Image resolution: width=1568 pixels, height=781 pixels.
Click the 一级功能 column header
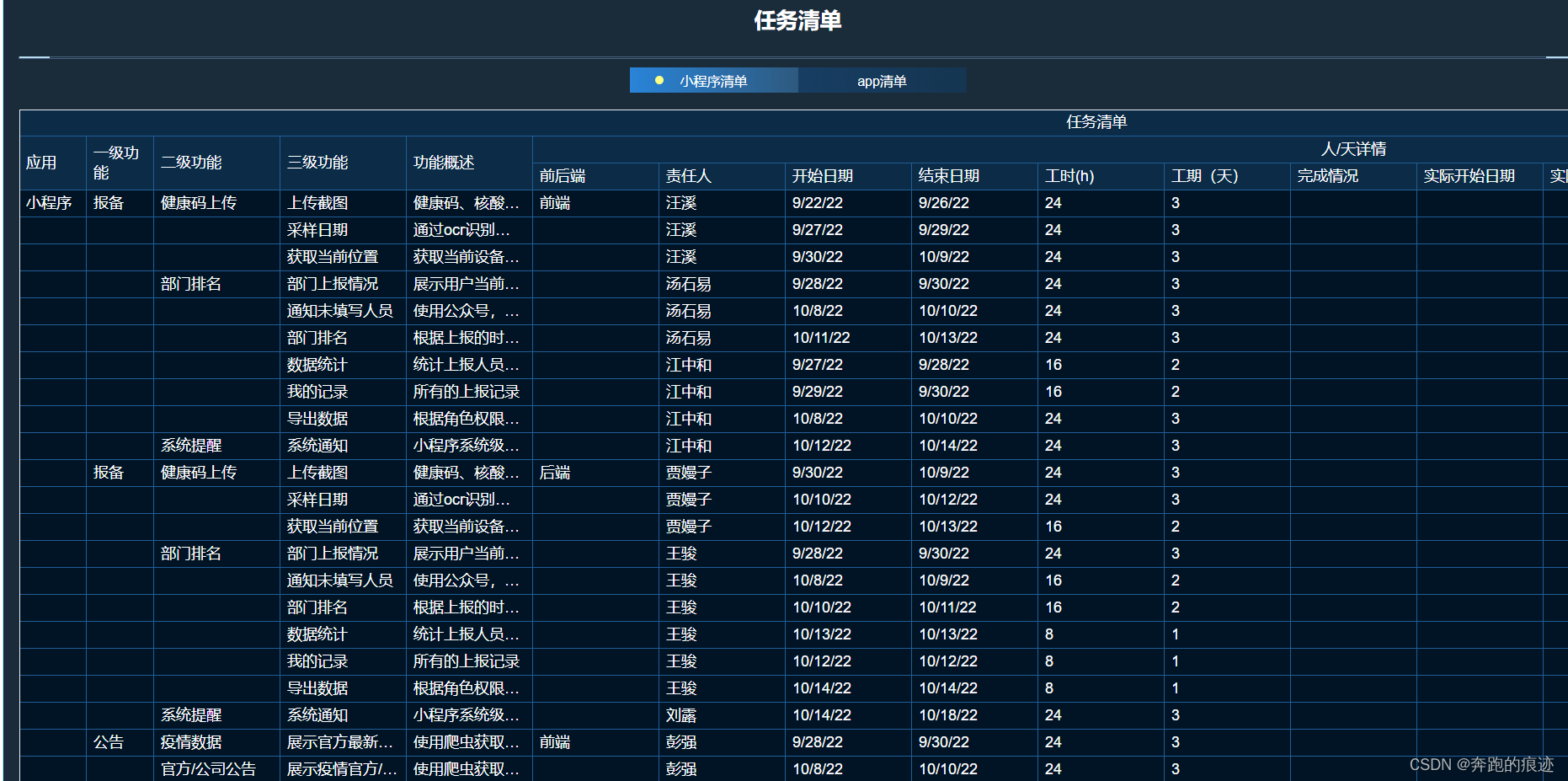[120, 163]
